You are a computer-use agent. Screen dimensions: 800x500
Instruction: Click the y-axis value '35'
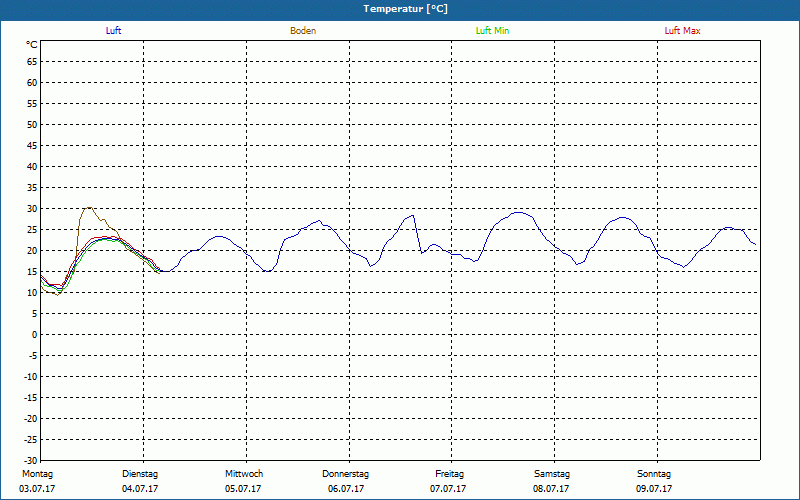click(x=32, y=188)
